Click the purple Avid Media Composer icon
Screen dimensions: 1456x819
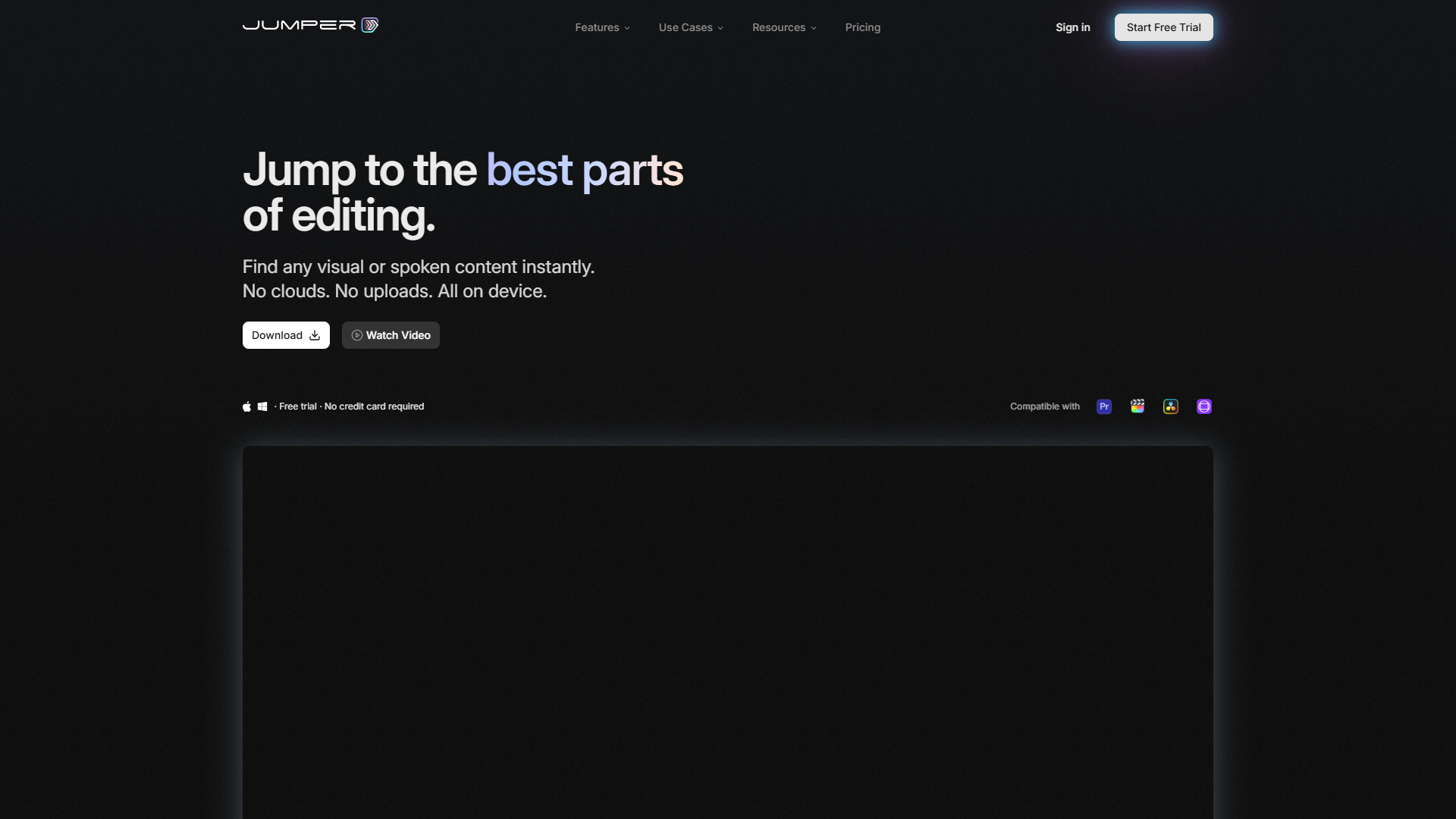[1204, 406]
